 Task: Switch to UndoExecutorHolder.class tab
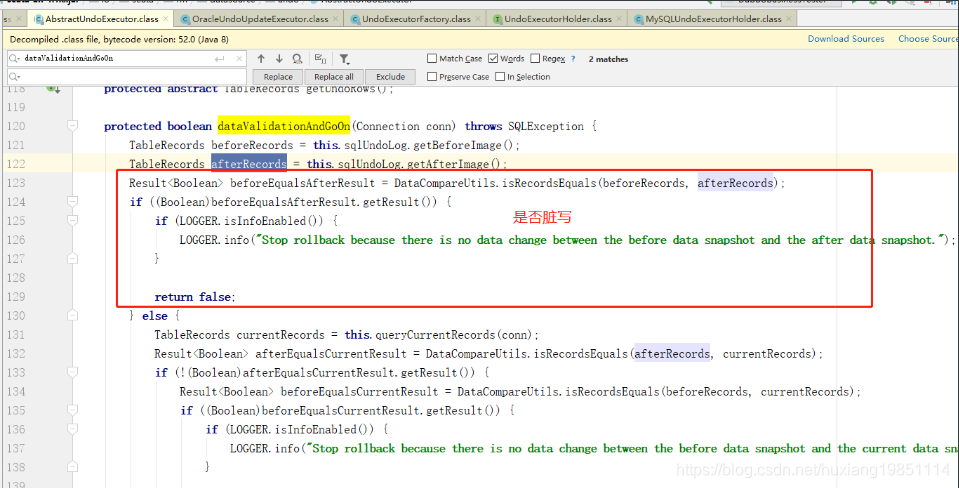click(558, 19)
